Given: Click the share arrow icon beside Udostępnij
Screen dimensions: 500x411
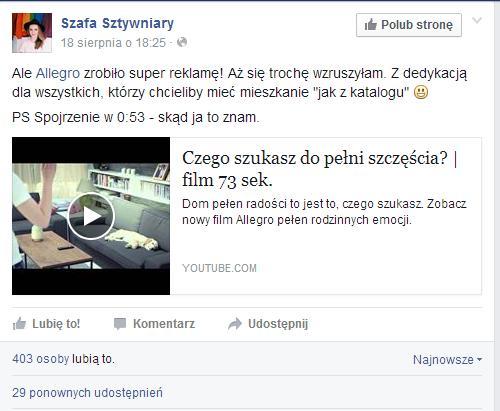Looking at the screenshot, I should pos(235,324).
